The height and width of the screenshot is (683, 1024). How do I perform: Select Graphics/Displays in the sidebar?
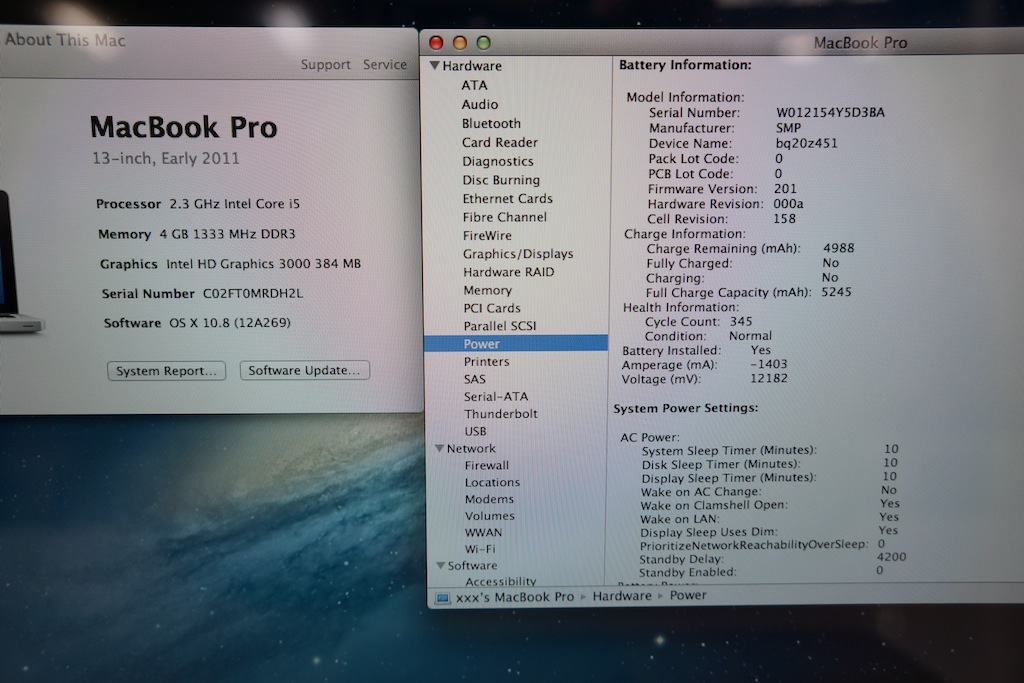point(518,254)
